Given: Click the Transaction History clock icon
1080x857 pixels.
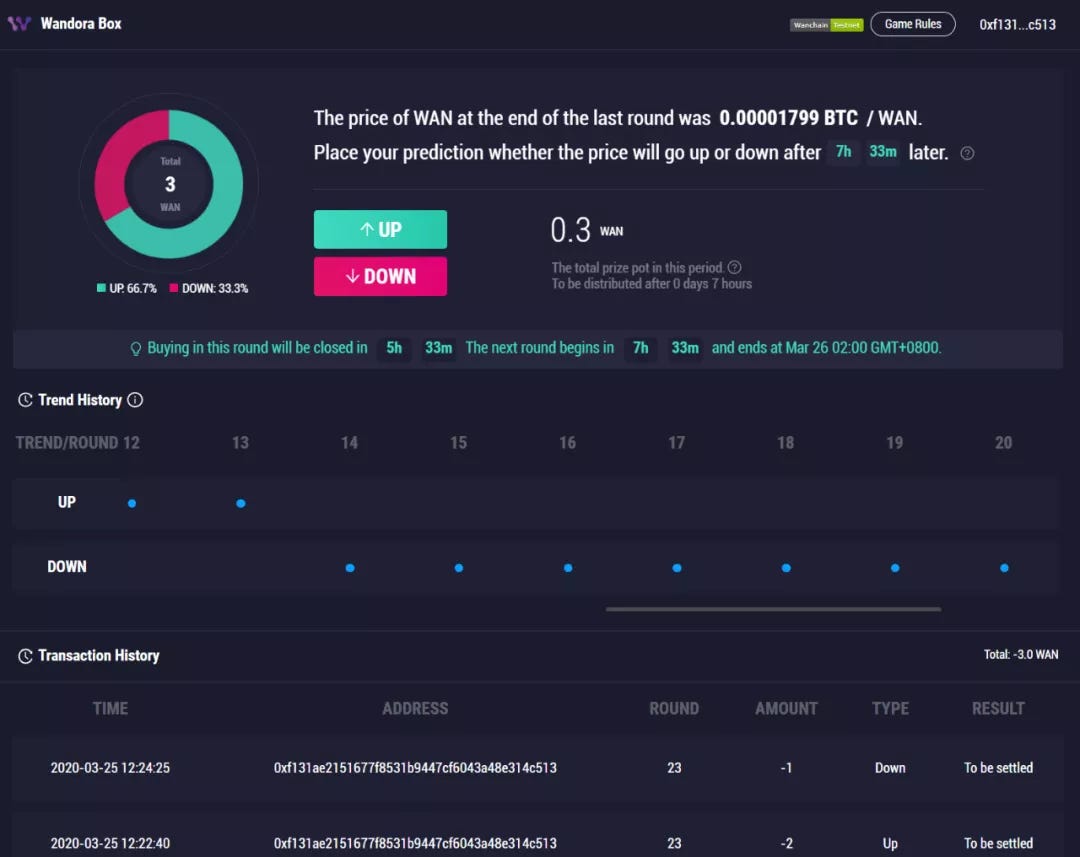Looking at the screenshot, I should tap(25, 656).
